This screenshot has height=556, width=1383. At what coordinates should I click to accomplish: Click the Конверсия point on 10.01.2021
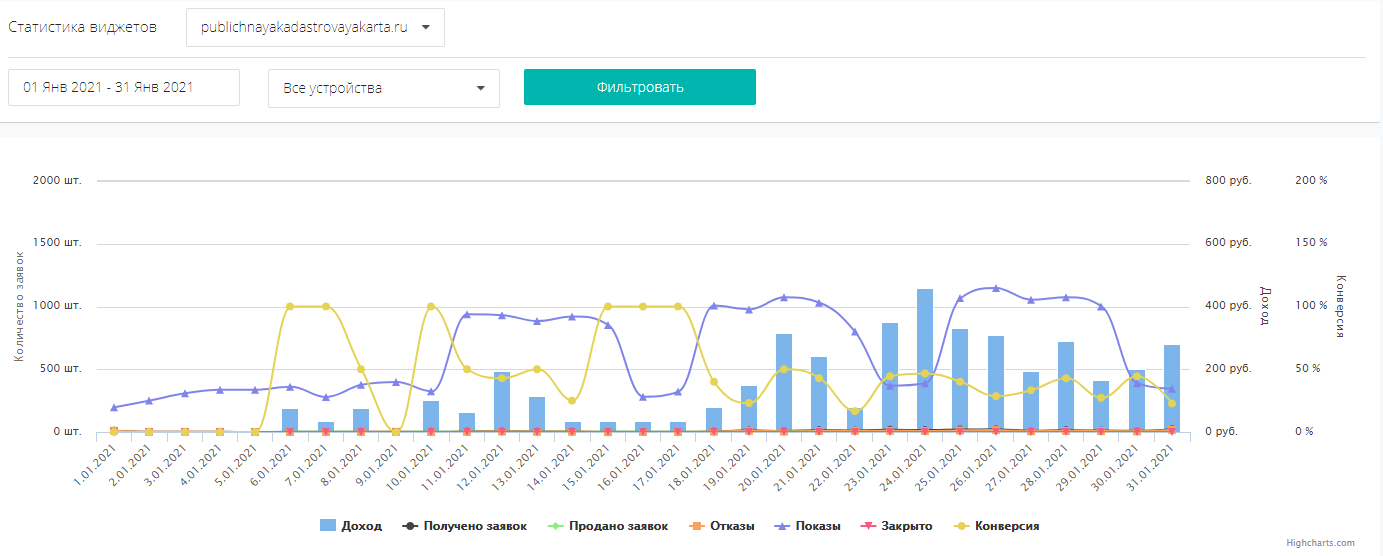point(431,306)
